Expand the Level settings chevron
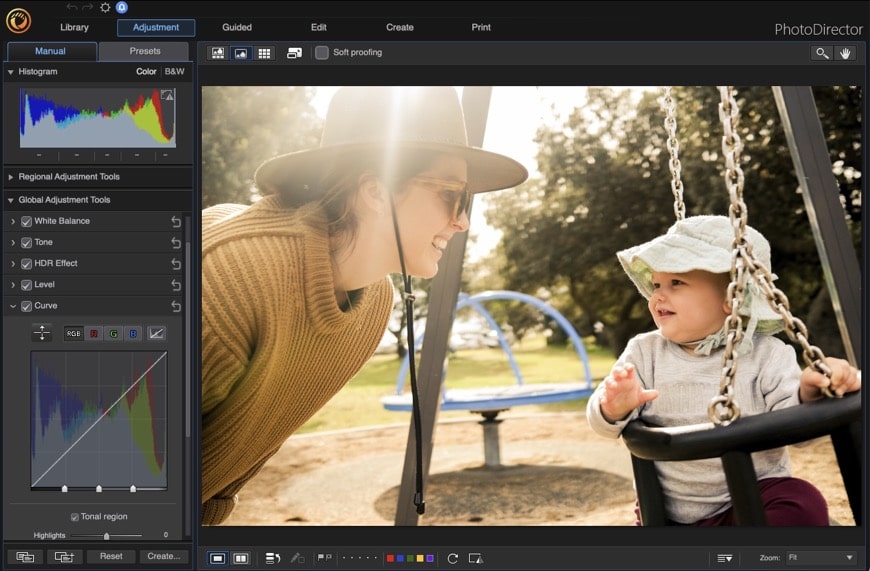 [x=13, y=285]
